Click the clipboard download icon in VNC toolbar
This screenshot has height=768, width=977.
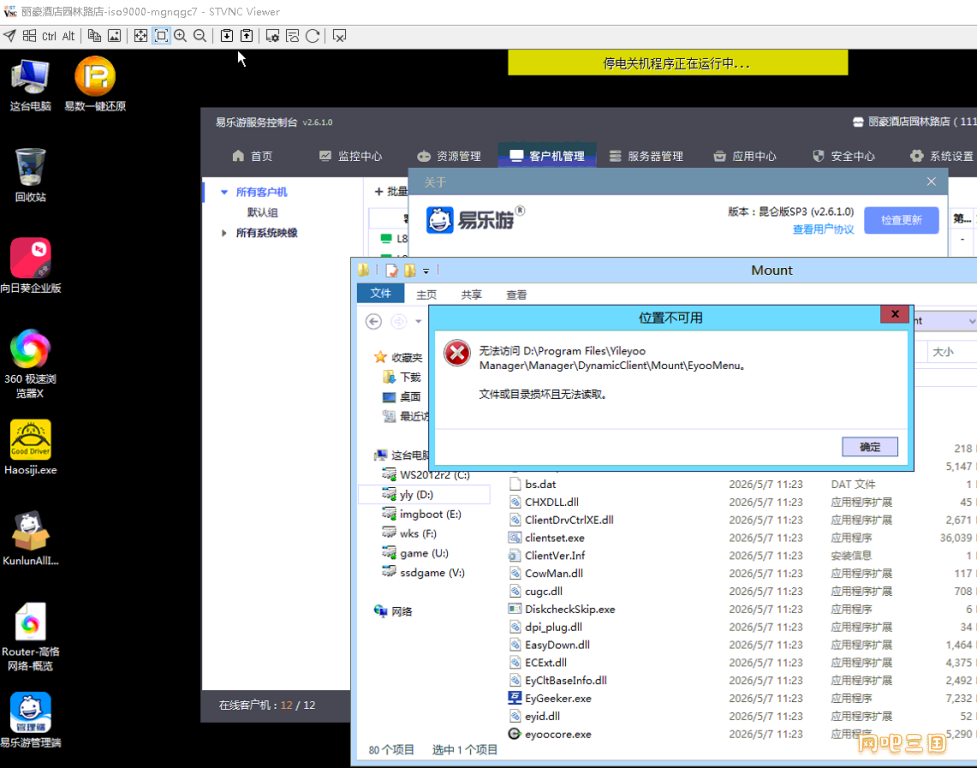click(227, 36)
